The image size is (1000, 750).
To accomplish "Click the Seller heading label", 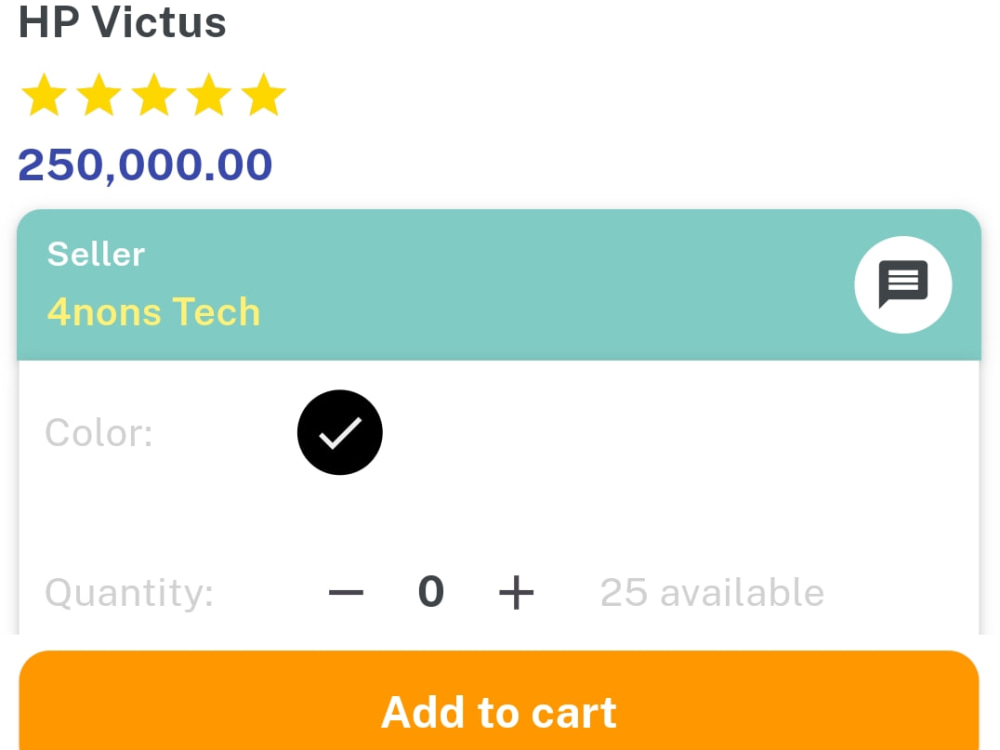I will (x=96, y=254).
